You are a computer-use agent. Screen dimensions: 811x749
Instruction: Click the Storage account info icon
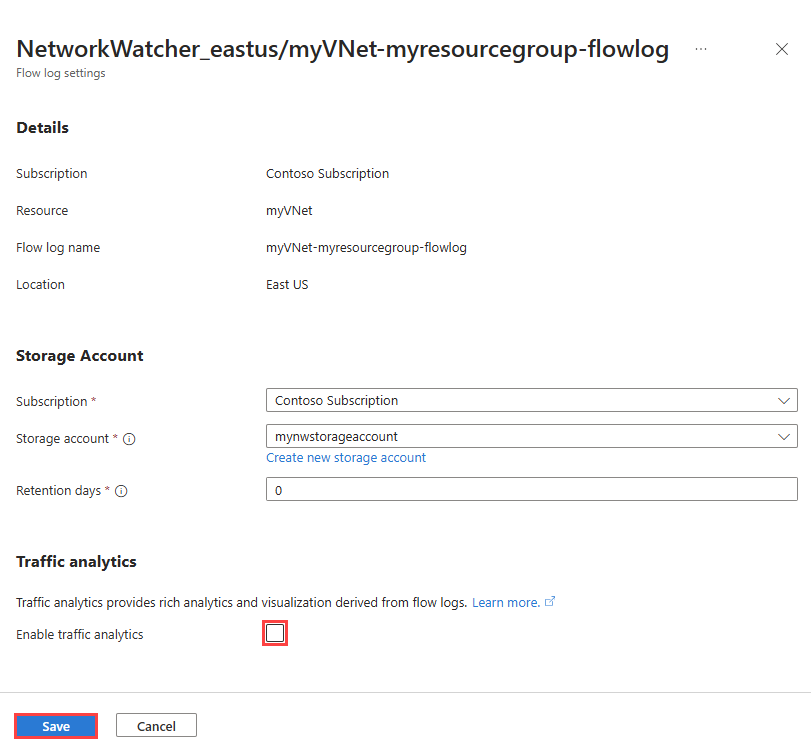(130, 438)
